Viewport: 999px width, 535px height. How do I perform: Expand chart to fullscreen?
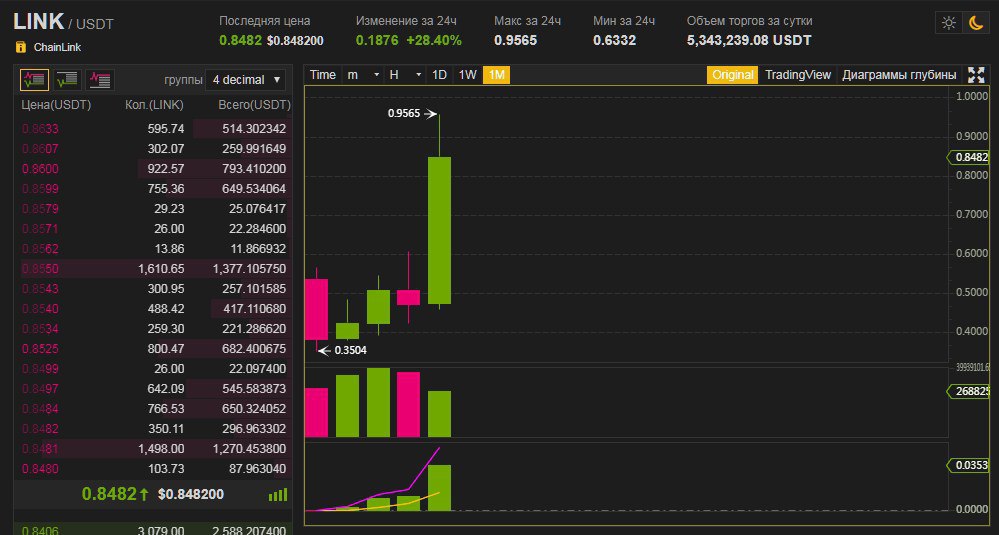coord(976,75)
